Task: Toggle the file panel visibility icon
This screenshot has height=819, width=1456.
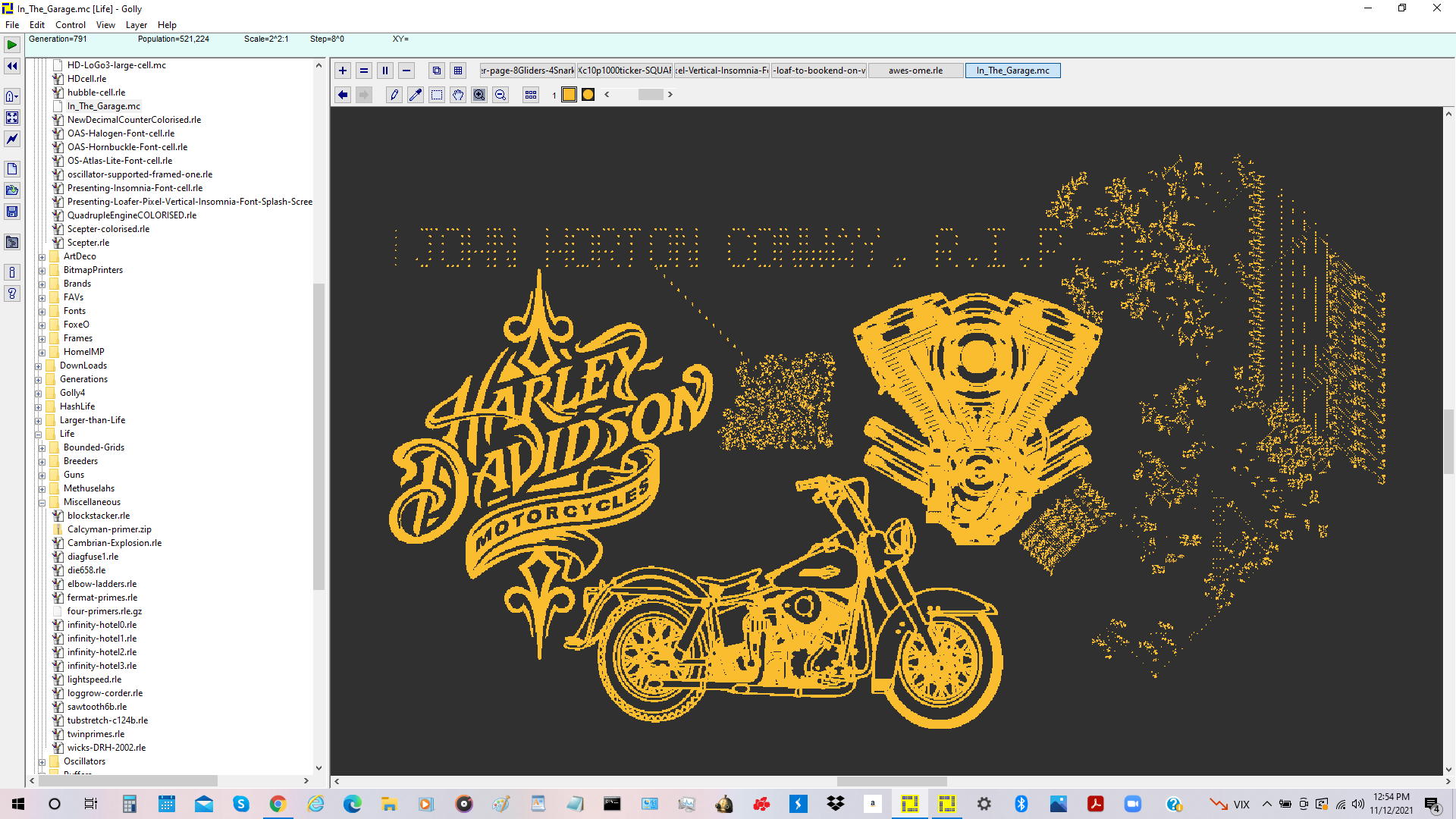Action: click(12, 242)
